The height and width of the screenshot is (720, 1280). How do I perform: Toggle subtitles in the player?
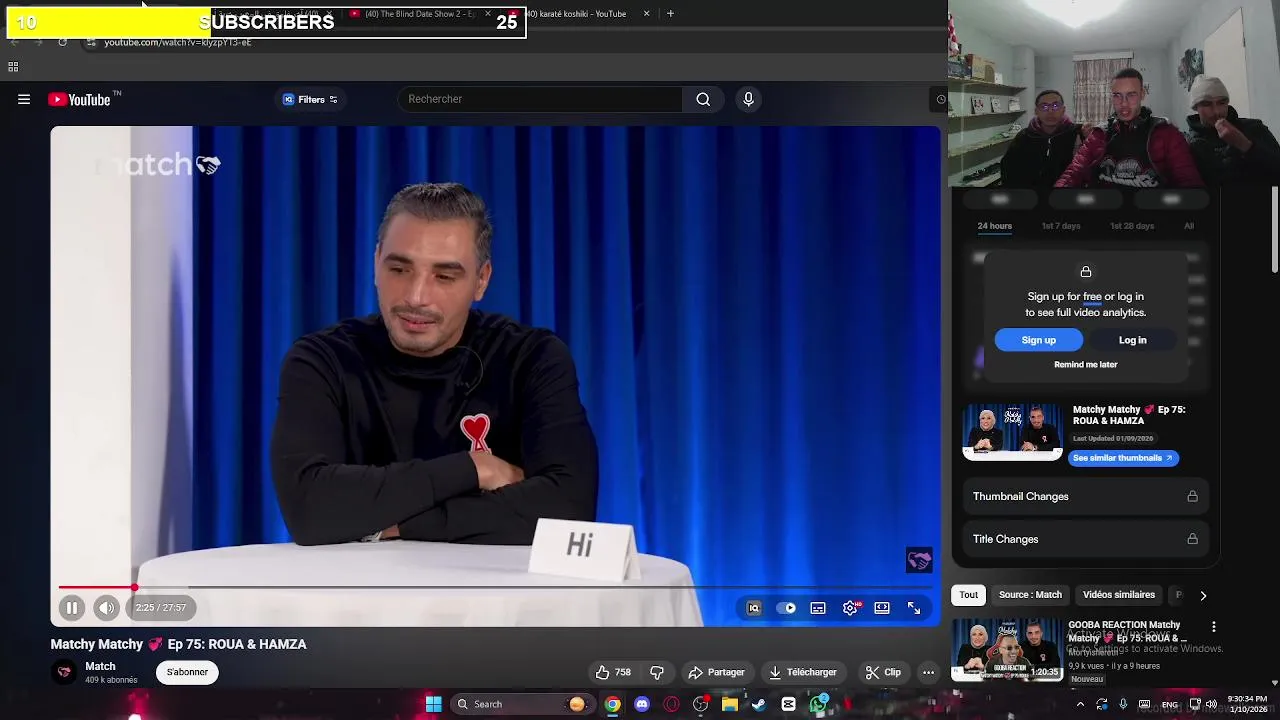[818, 608]
